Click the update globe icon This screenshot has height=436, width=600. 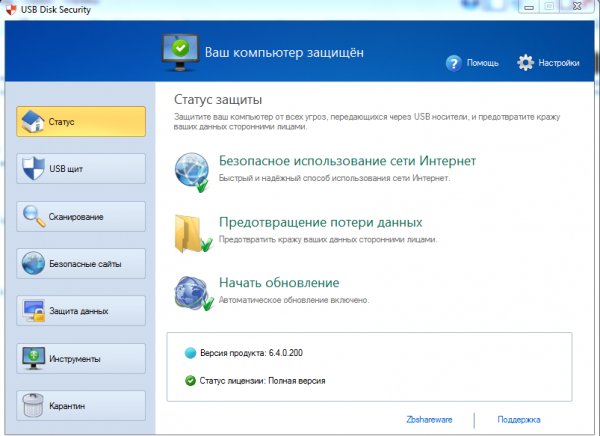pos(193,293)
